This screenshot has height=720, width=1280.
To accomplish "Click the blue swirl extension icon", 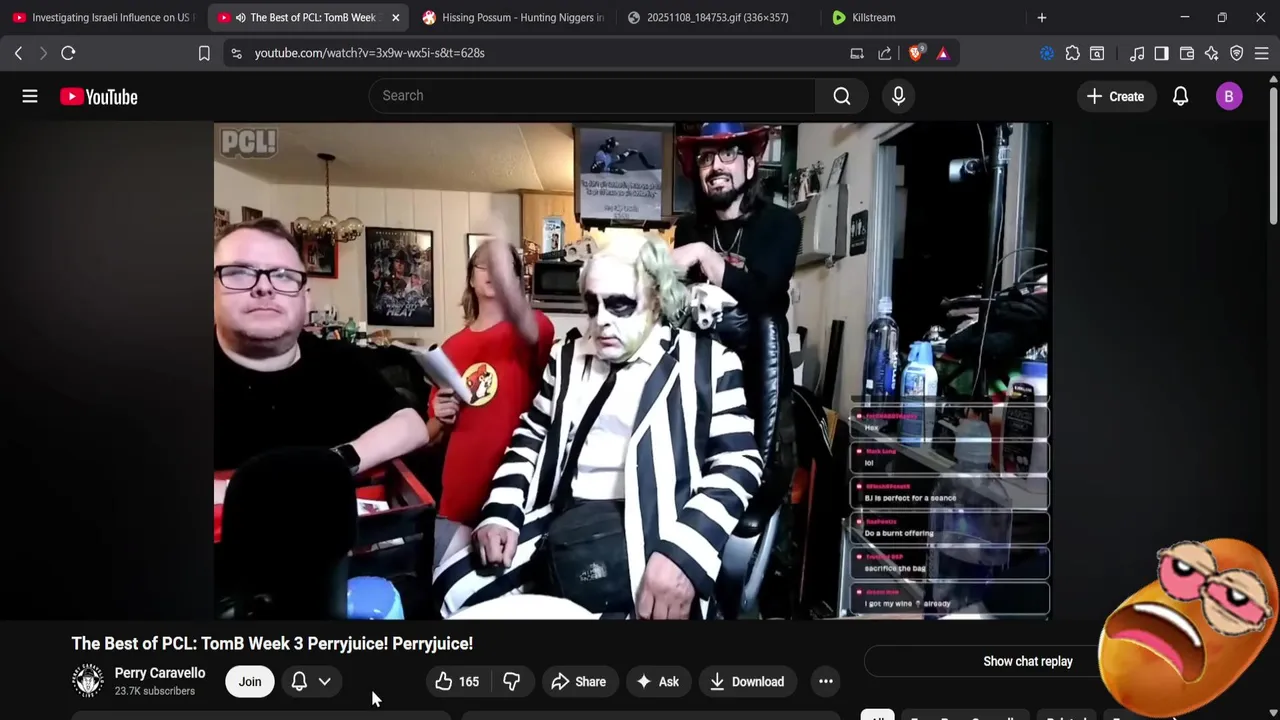I will [x=1047, y=53].
